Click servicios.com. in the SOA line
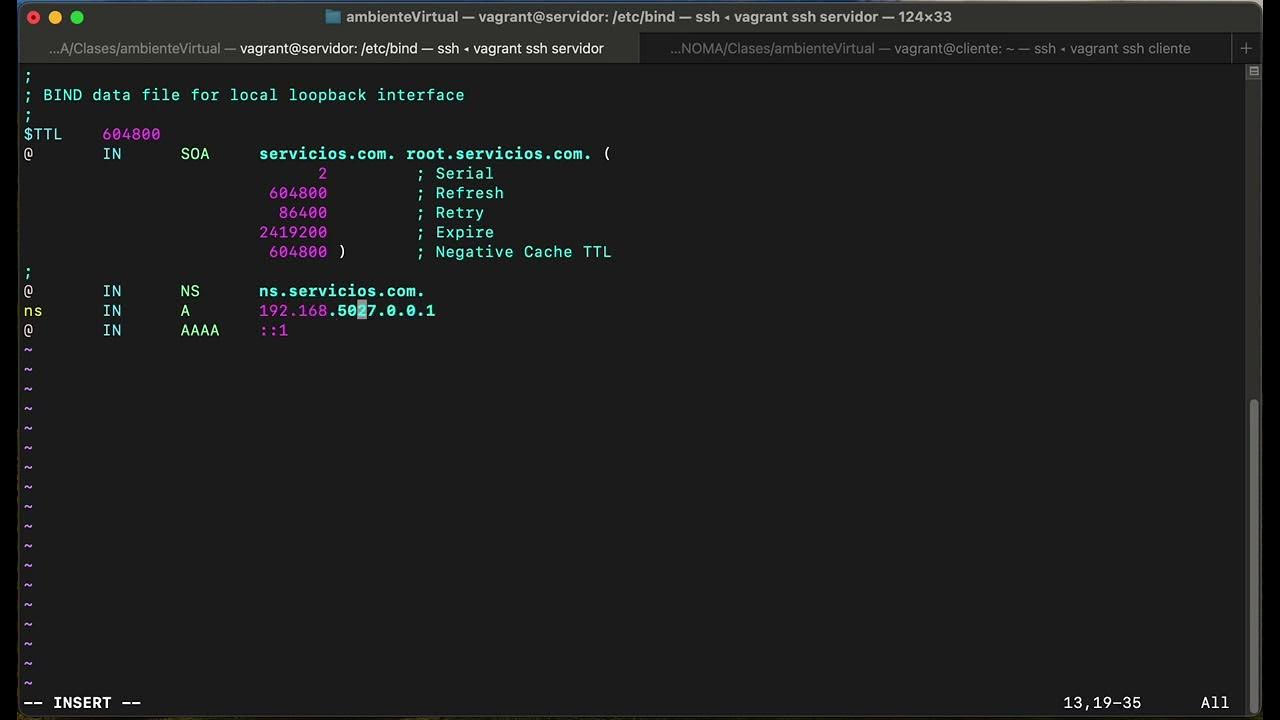 click(x=327, y=154)
